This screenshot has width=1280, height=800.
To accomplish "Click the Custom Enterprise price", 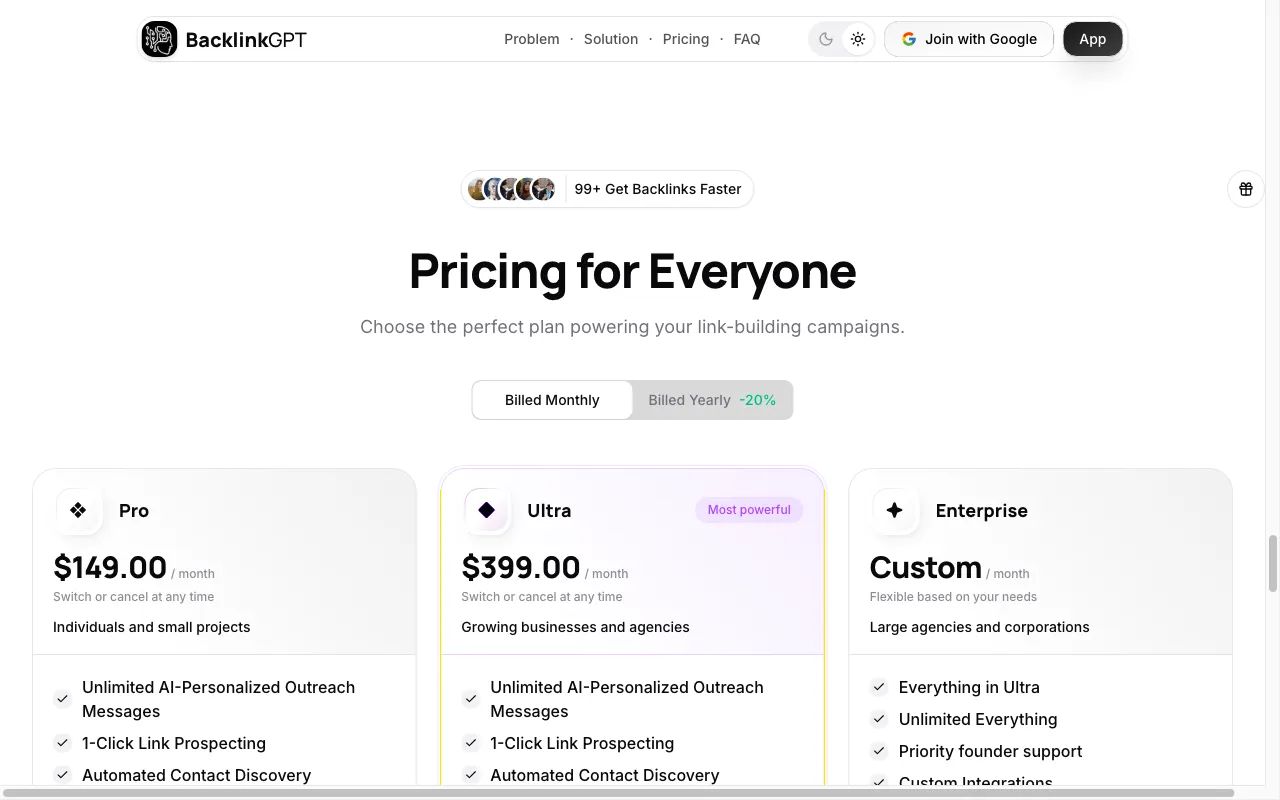I will click(926, 567).
